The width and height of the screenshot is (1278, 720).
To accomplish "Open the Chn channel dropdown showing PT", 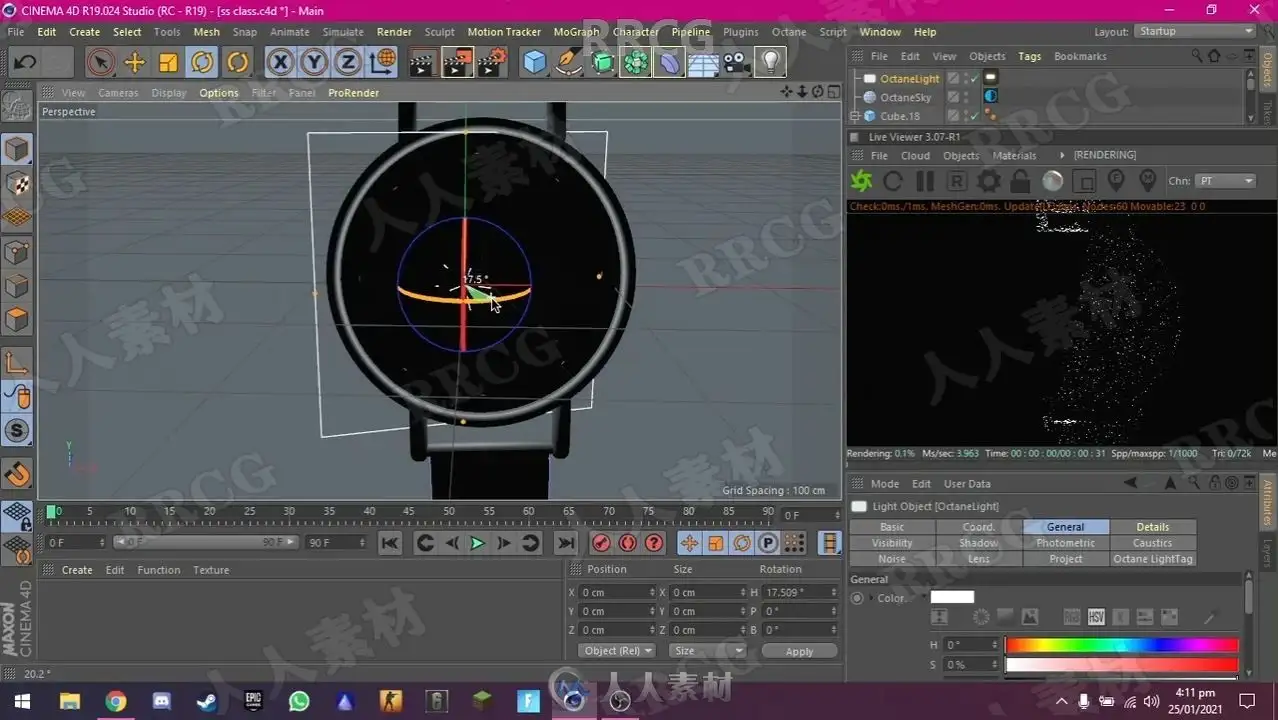I will [1226, 181].
